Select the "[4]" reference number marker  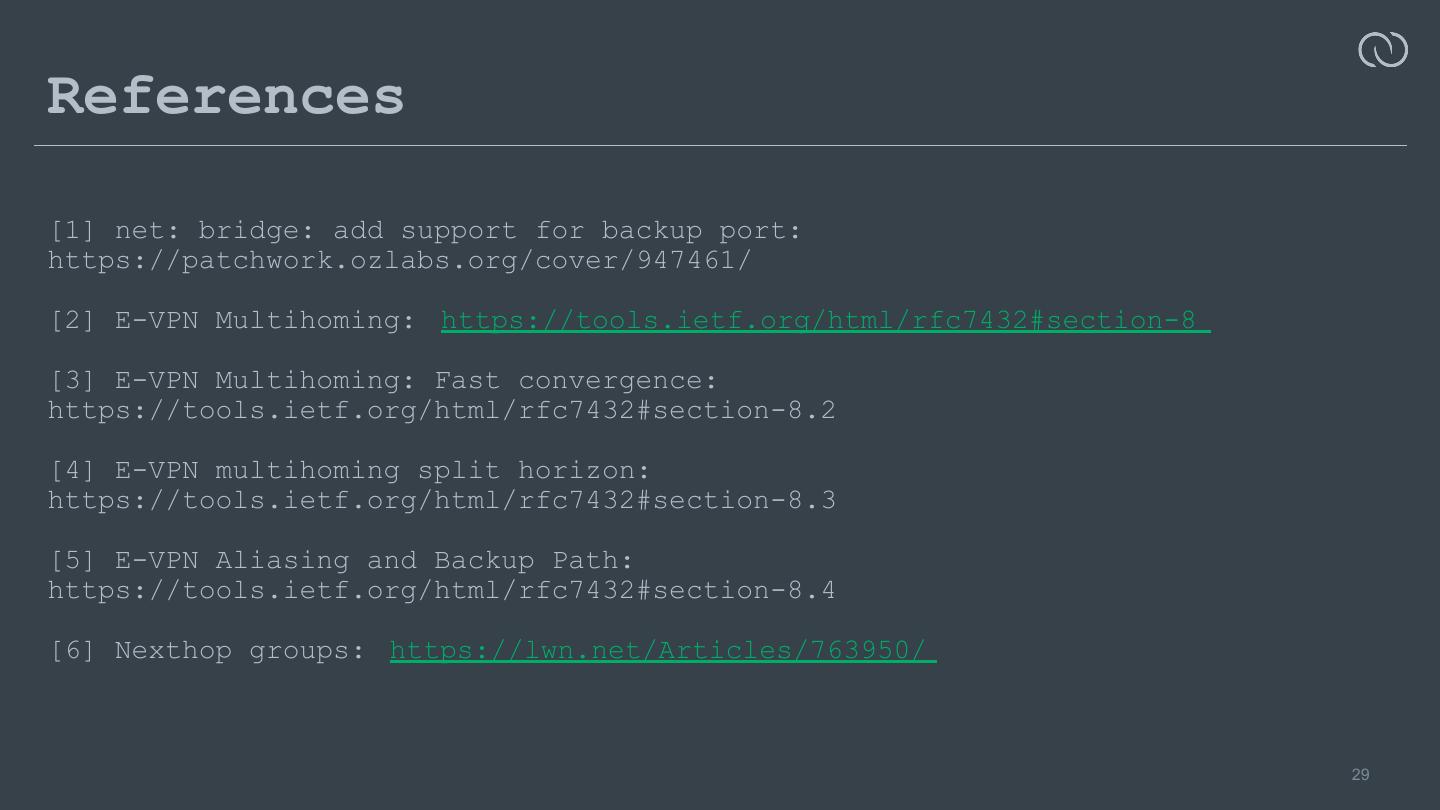click(72, 470)
